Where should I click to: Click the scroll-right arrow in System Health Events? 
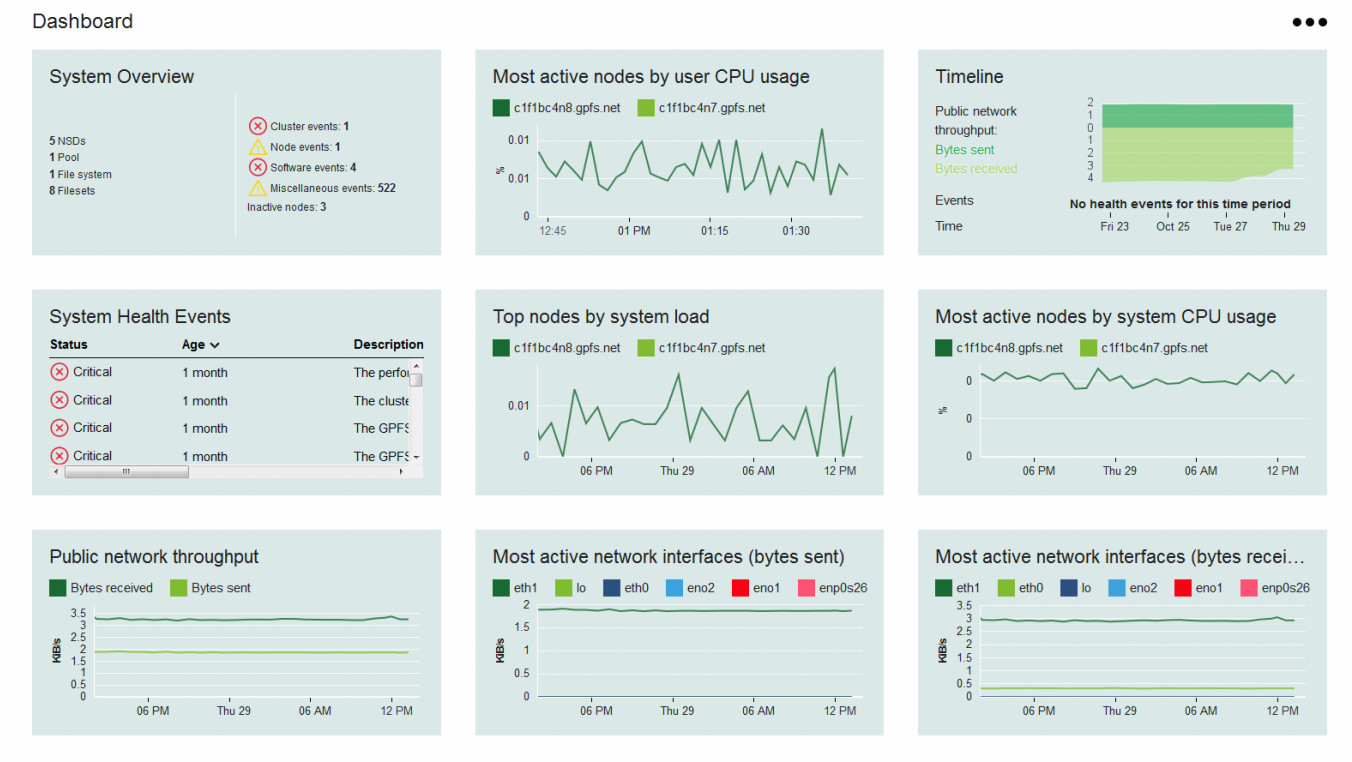pyautogui.click(x=402, y=472)
